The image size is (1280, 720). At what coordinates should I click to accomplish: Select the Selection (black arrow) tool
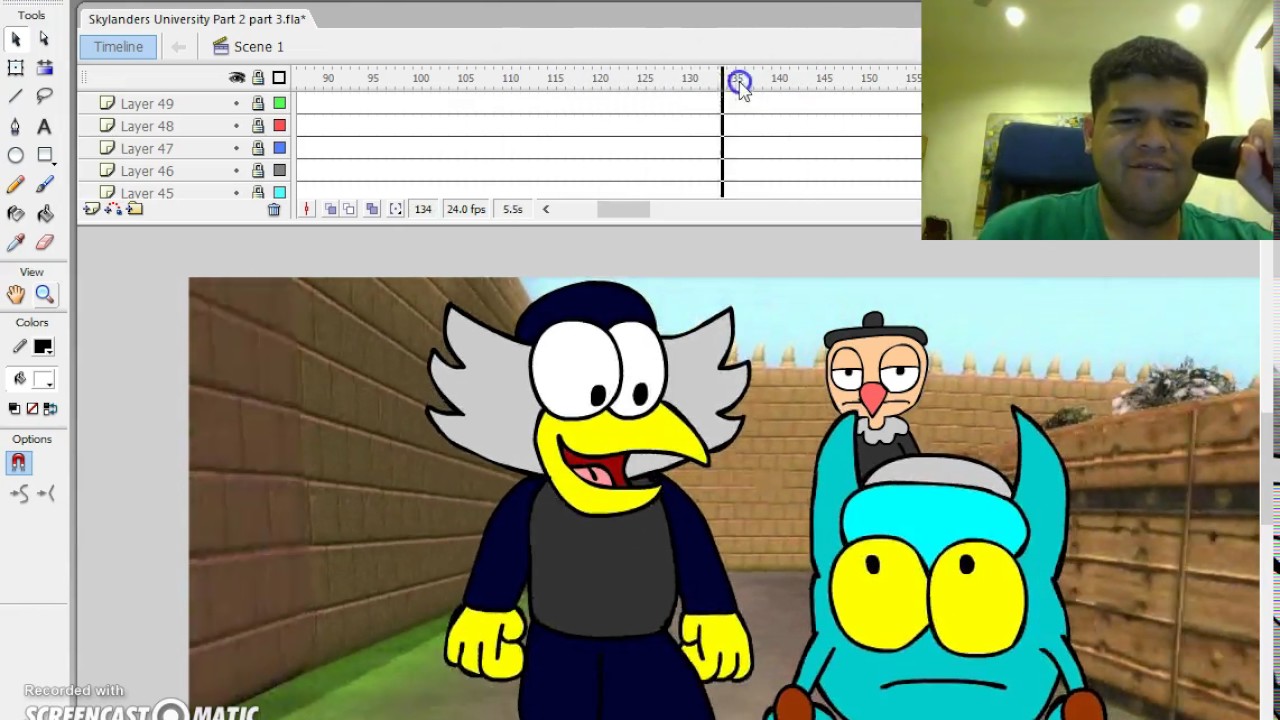16,39
